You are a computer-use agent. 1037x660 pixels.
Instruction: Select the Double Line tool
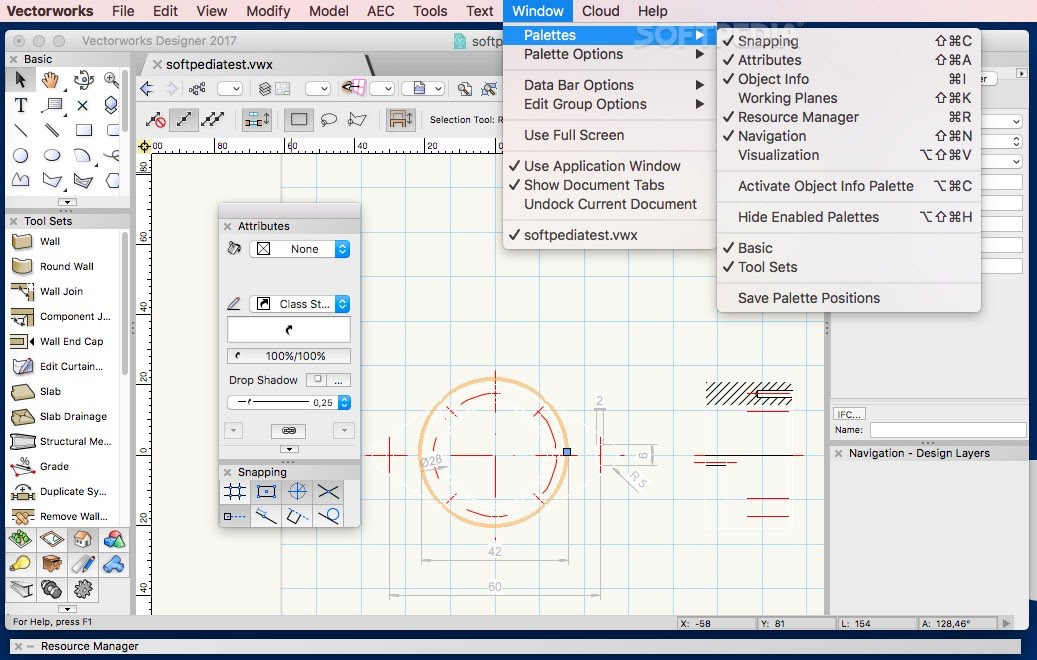(x=52, y=130)
